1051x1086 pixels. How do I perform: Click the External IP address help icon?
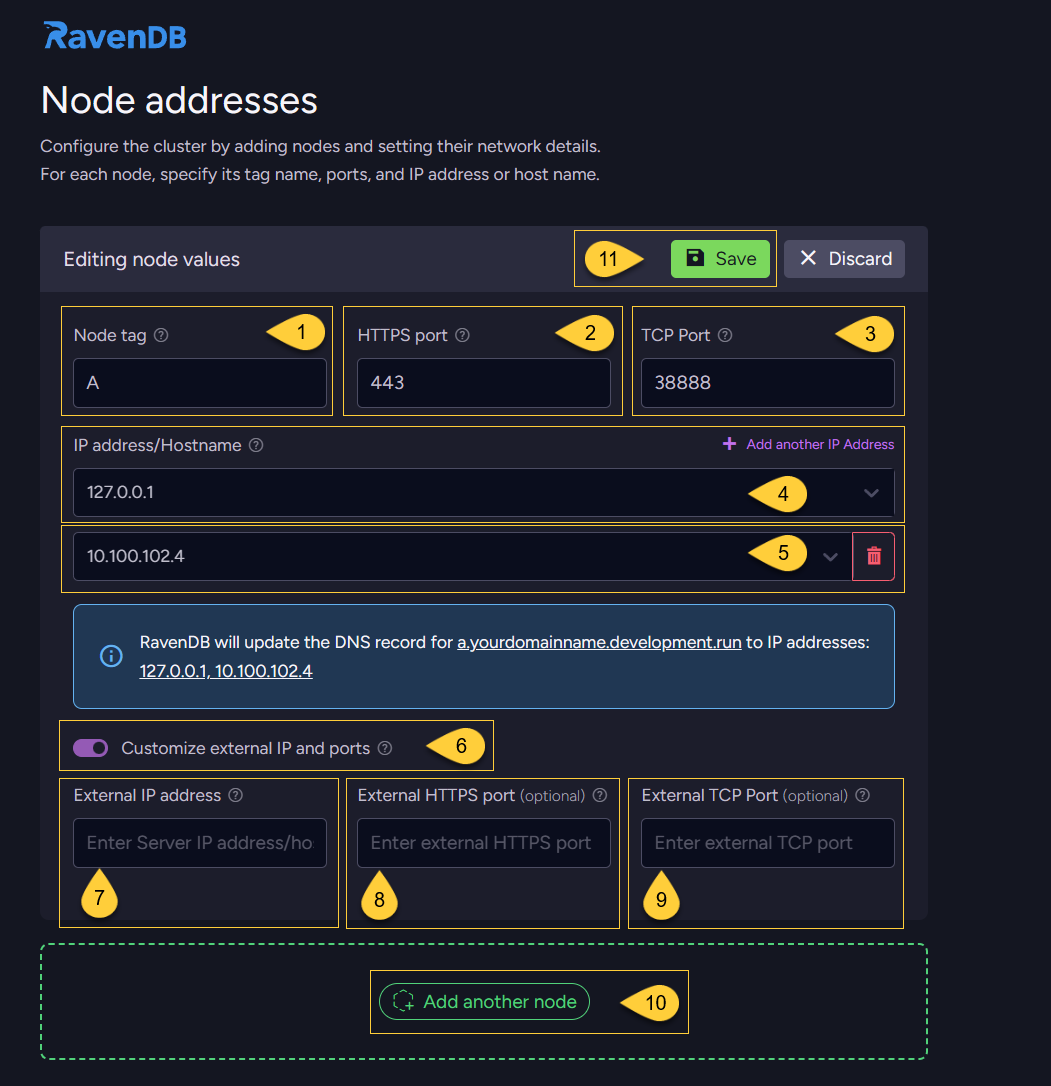click(236, 795)
